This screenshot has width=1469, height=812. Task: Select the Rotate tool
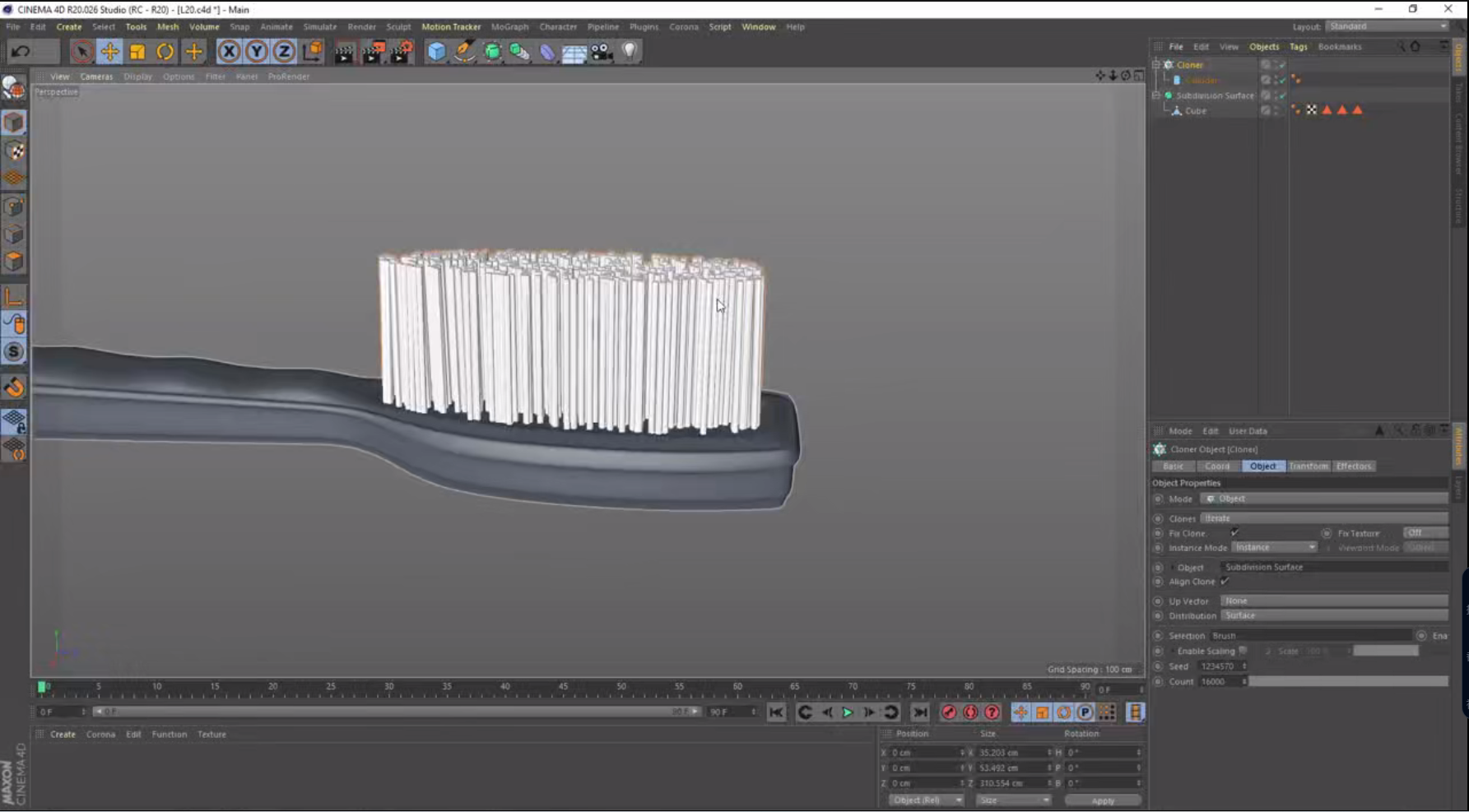[165, 51]
